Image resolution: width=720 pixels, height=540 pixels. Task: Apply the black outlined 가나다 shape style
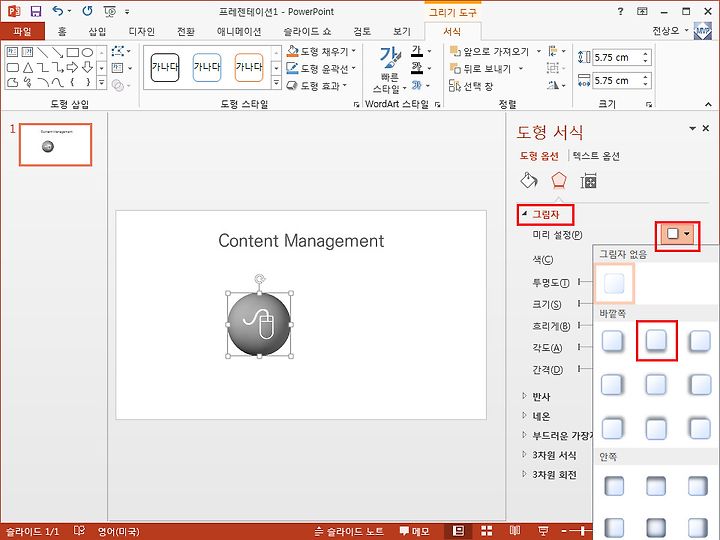tap(165, 67)
